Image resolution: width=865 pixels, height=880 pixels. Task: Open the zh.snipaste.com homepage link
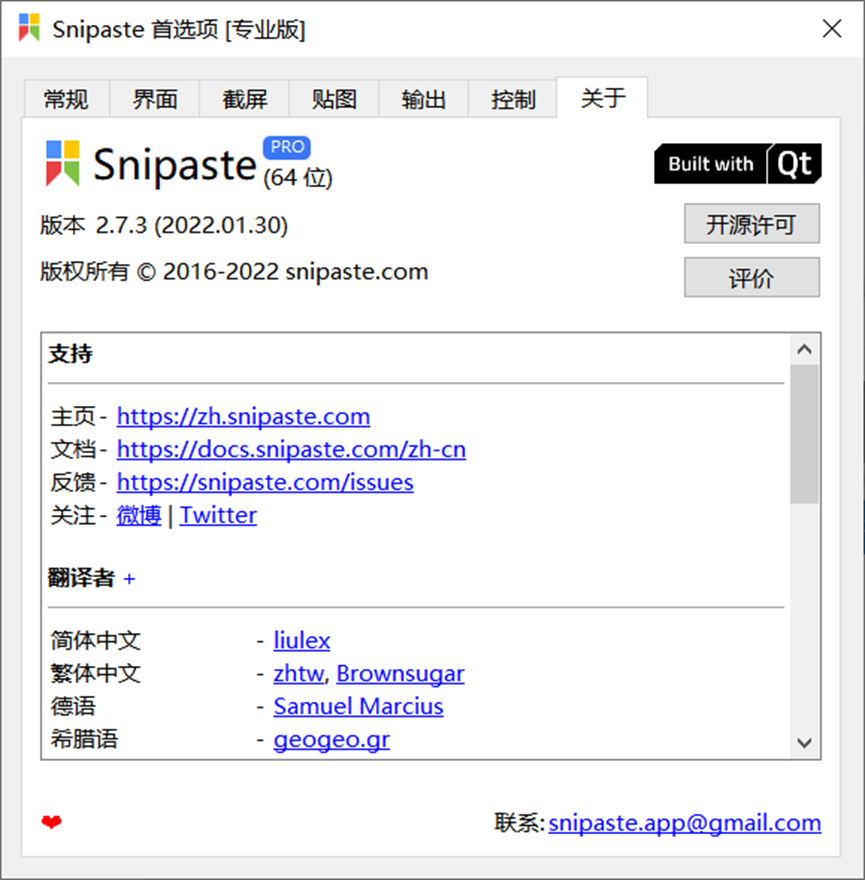(x=243, y=416)
